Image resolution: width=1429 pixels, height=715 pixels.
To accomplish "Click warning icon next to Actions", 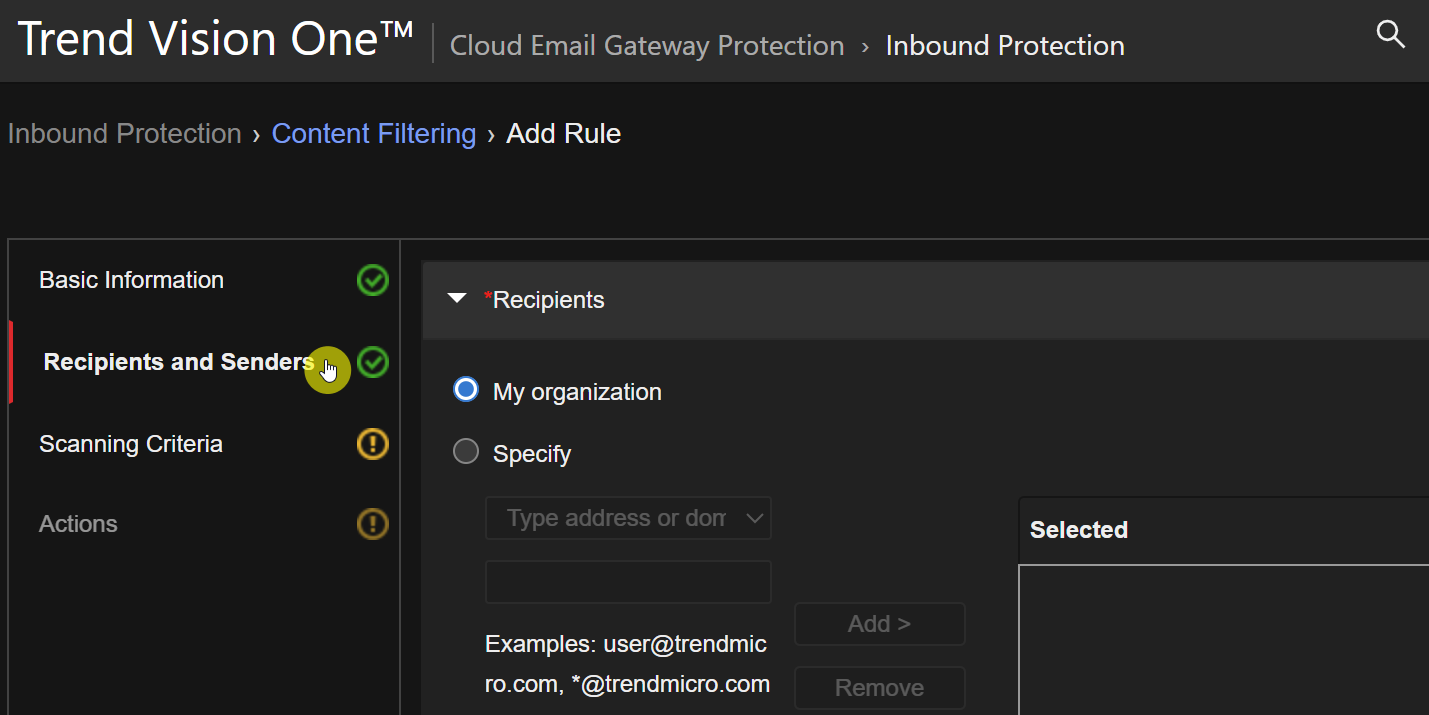I will coord(372,524).
